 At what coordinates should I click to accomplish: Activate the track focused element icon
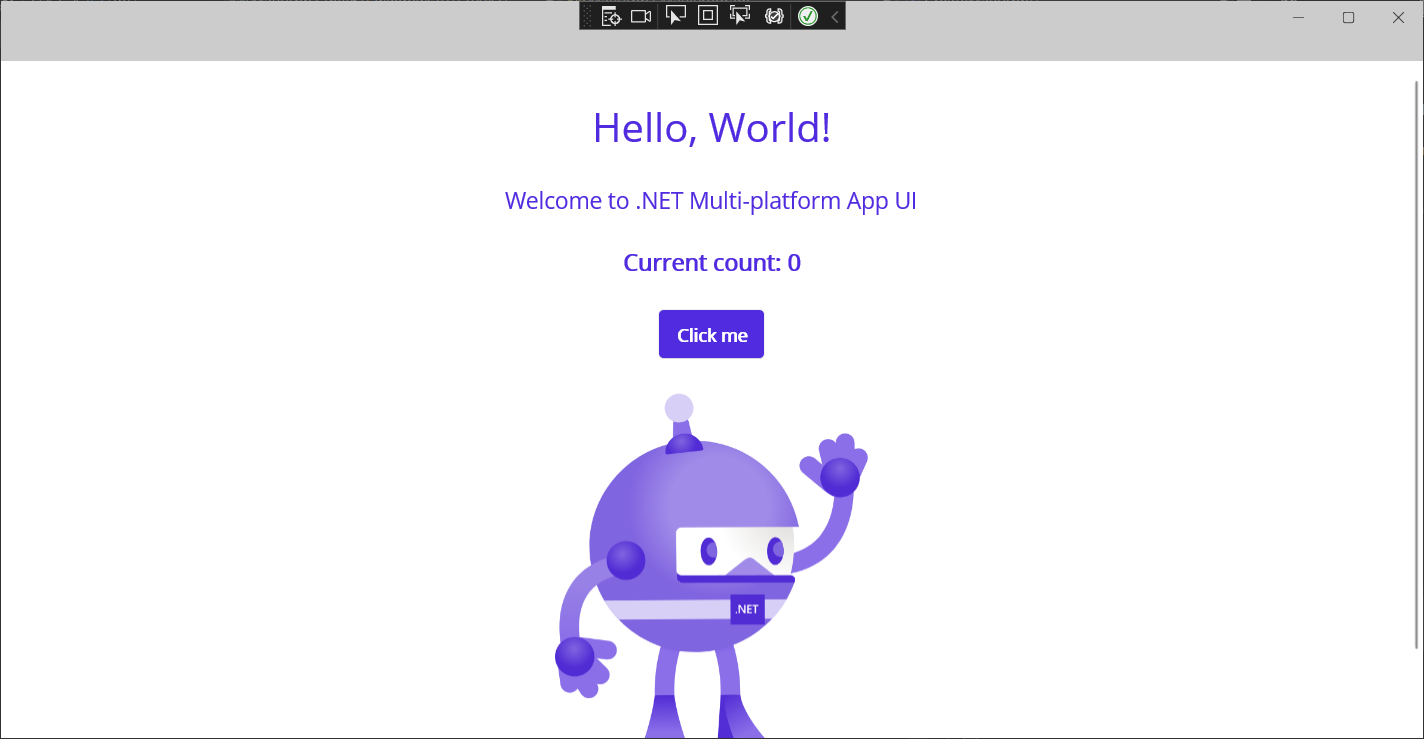[740, 16]
